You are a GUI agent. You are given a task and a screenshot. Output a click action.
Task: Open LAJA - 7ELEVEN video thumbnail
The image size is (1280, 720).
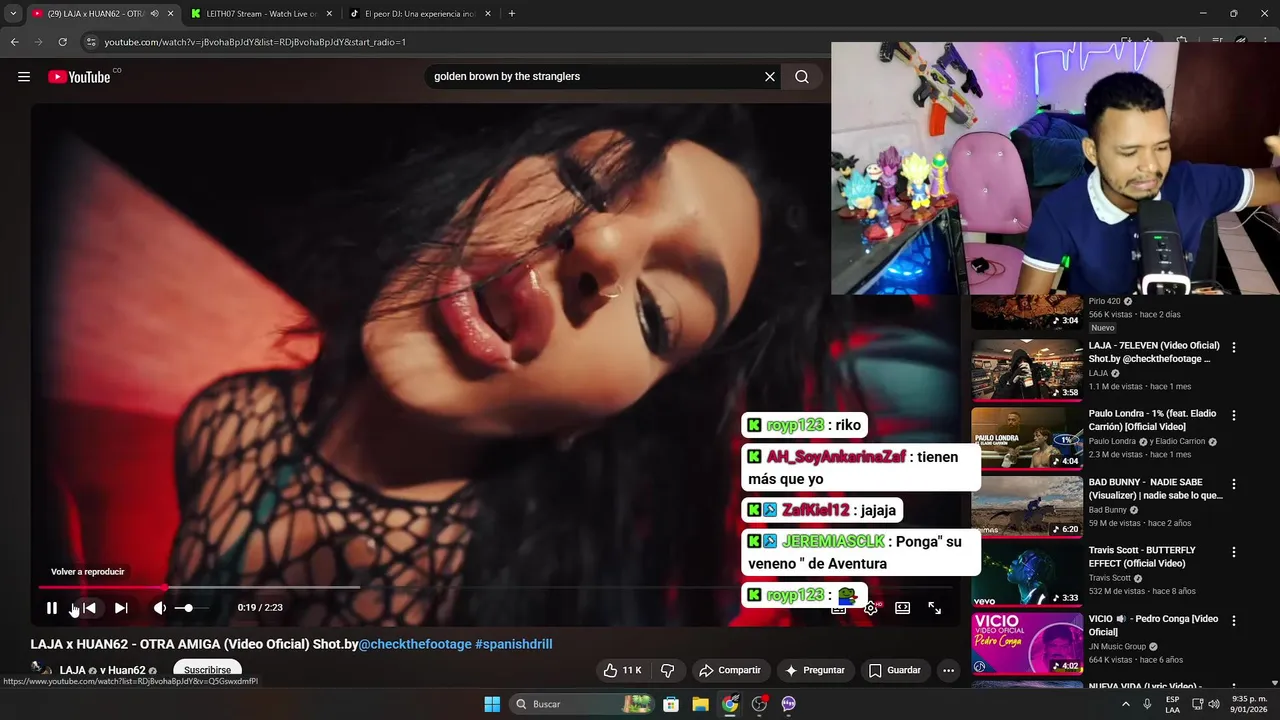coord(1027,370)
